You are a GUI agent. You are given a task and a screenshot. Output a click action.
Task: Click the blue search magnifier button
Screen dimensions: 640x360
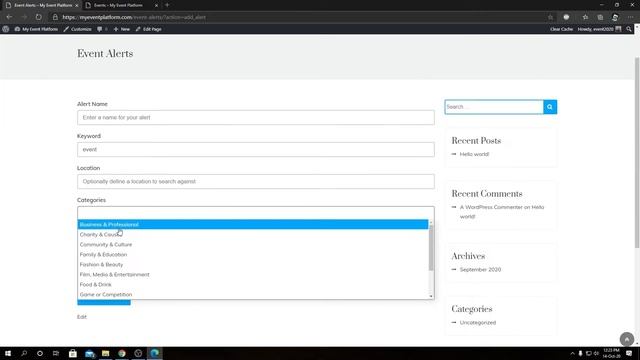pos(550,107)
